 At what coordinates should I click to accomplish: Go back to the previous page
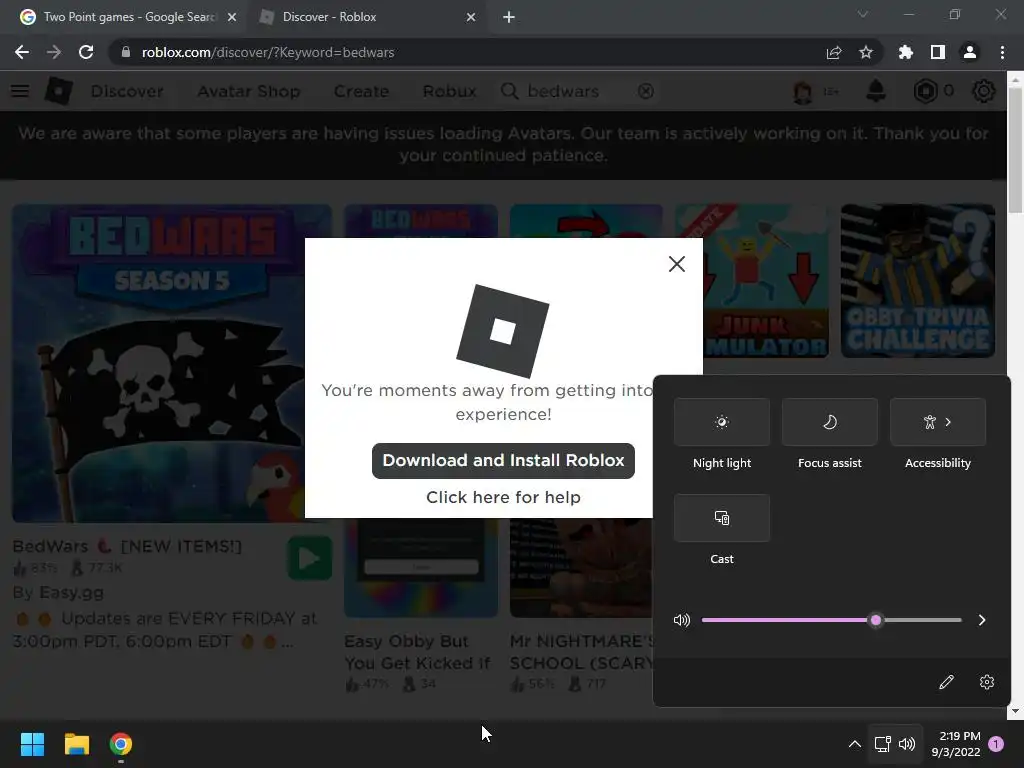click(x=22, y=52)
